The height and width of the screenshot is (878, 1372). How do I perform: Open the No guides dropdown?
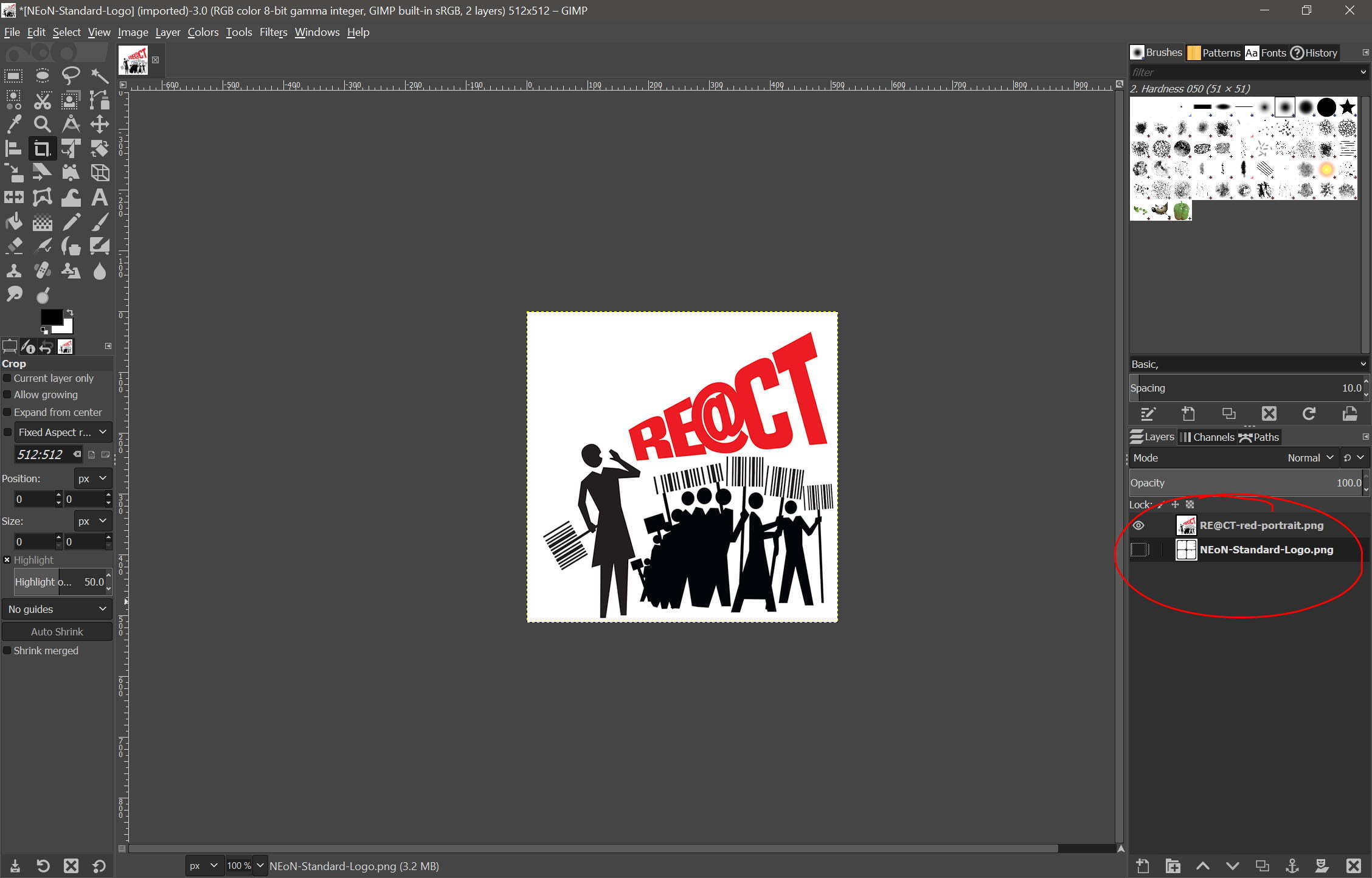pyautogui.click(x=57, y=609)
